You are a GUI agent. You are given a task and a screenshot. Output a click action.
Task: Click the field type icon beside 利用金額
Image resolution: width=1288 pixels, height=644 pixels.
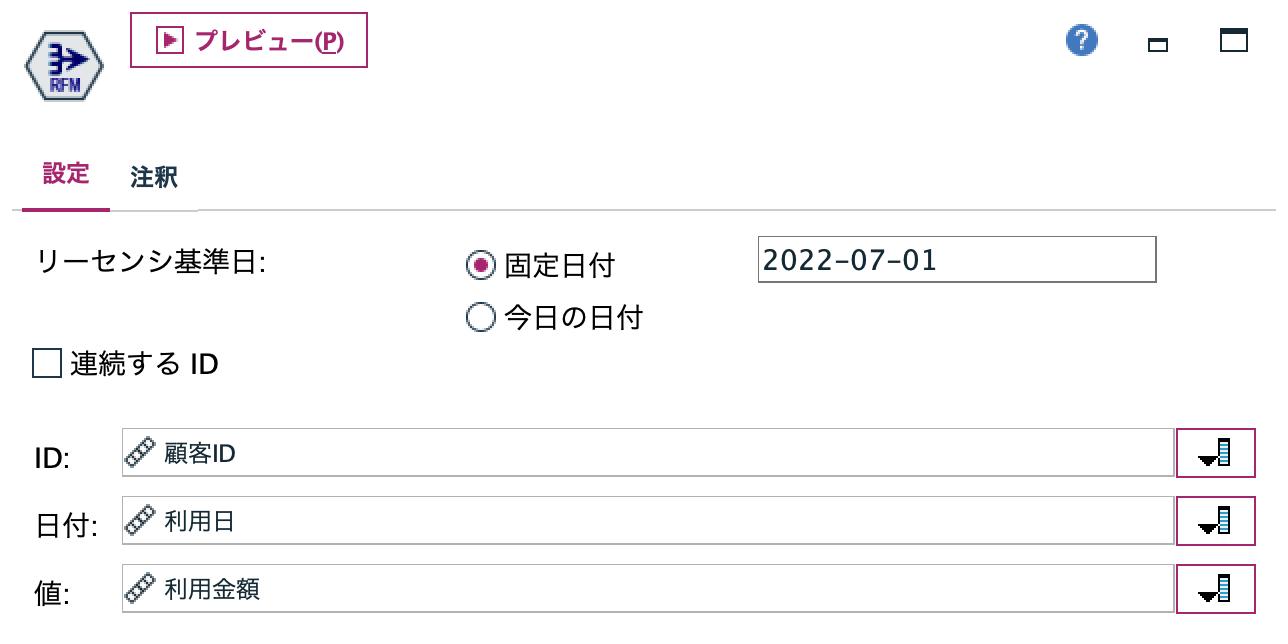[138, 589]
